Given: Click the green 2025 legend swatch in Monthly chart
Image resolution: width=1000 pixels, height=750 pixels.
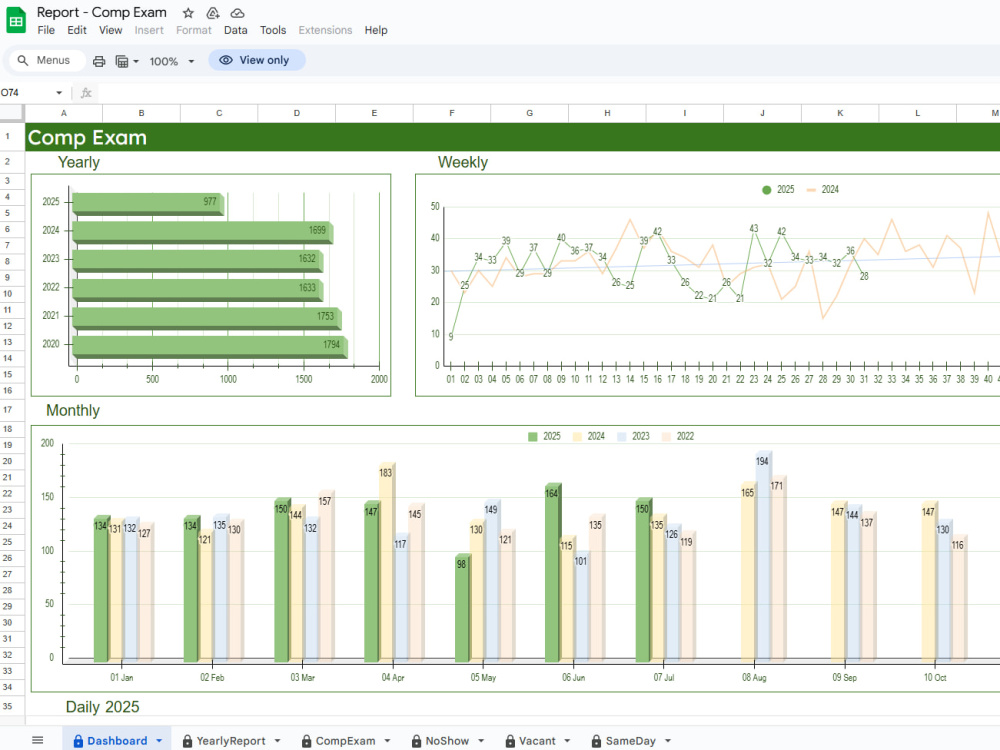Looking at the screenshot, I should (x=533, y=437).
